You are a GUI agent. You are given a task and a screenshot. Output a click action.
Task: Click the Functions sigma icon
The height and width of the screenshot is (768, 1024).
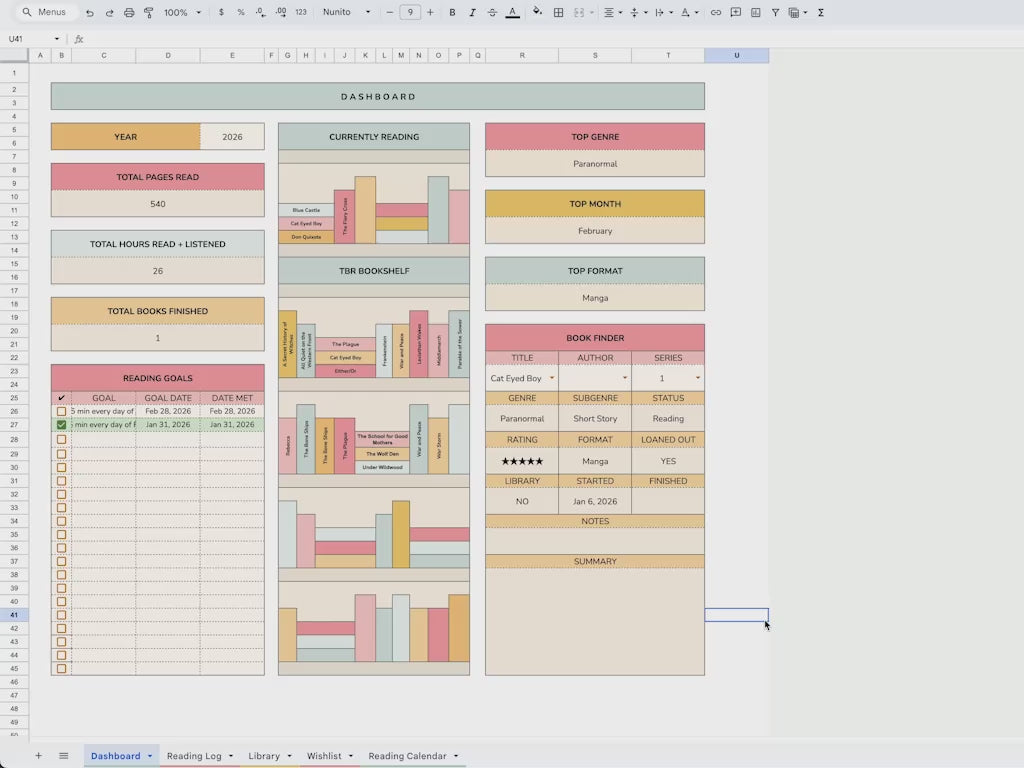[x=821, y=13]
